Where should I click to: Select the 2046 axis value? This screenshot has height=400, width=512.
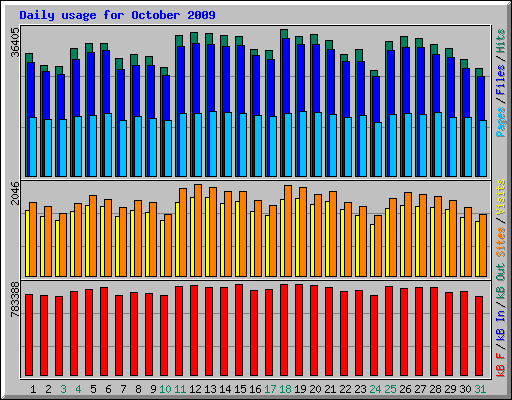15,193
